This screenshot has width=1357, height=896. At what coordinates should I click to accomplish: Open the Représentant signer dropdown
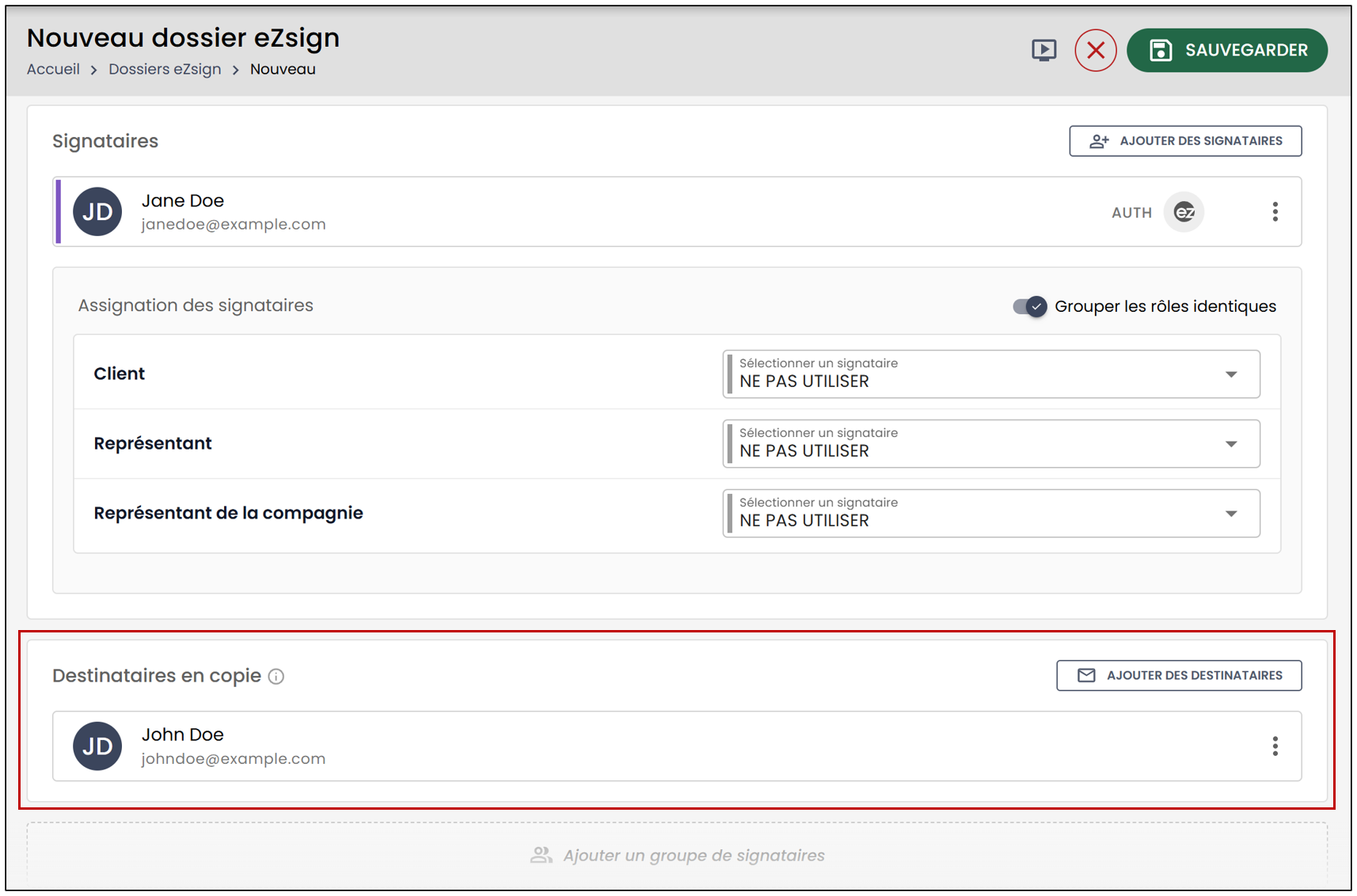coord(991,443)
